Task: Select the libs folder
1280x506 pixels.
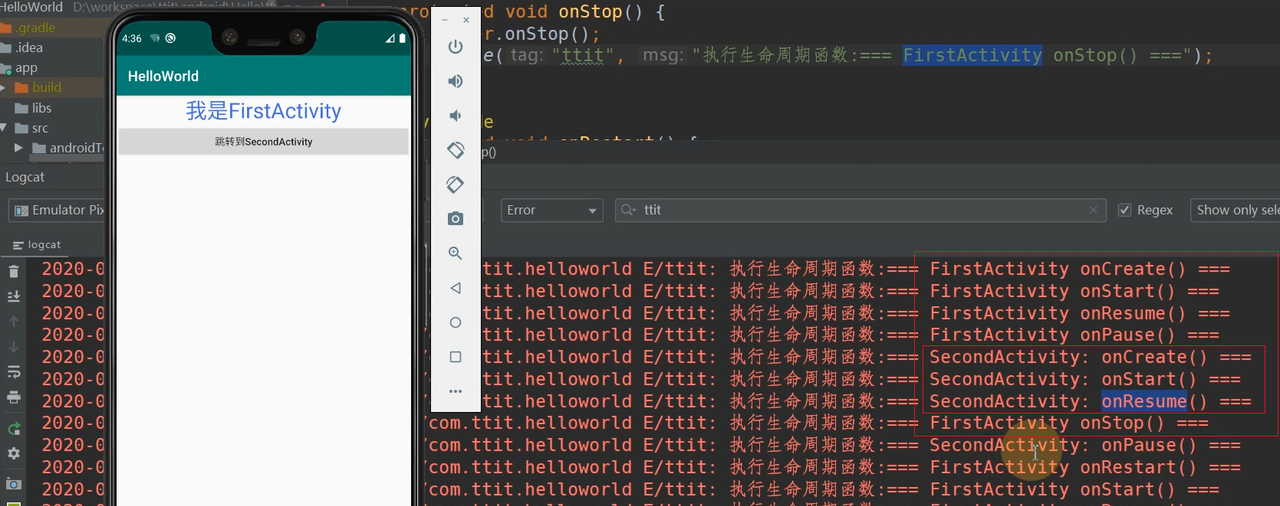Action: click(x=41, y=108)
